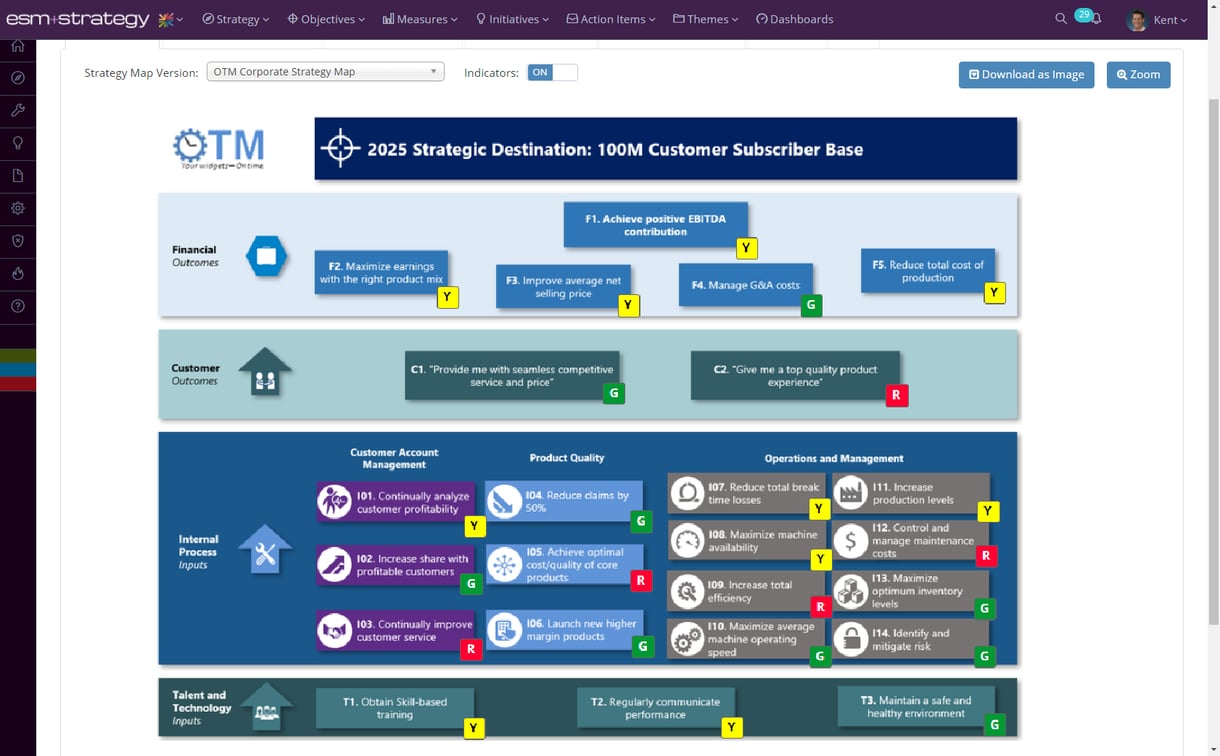
Task: Open the Objectives dropdown menu
Action: (326, 18)
